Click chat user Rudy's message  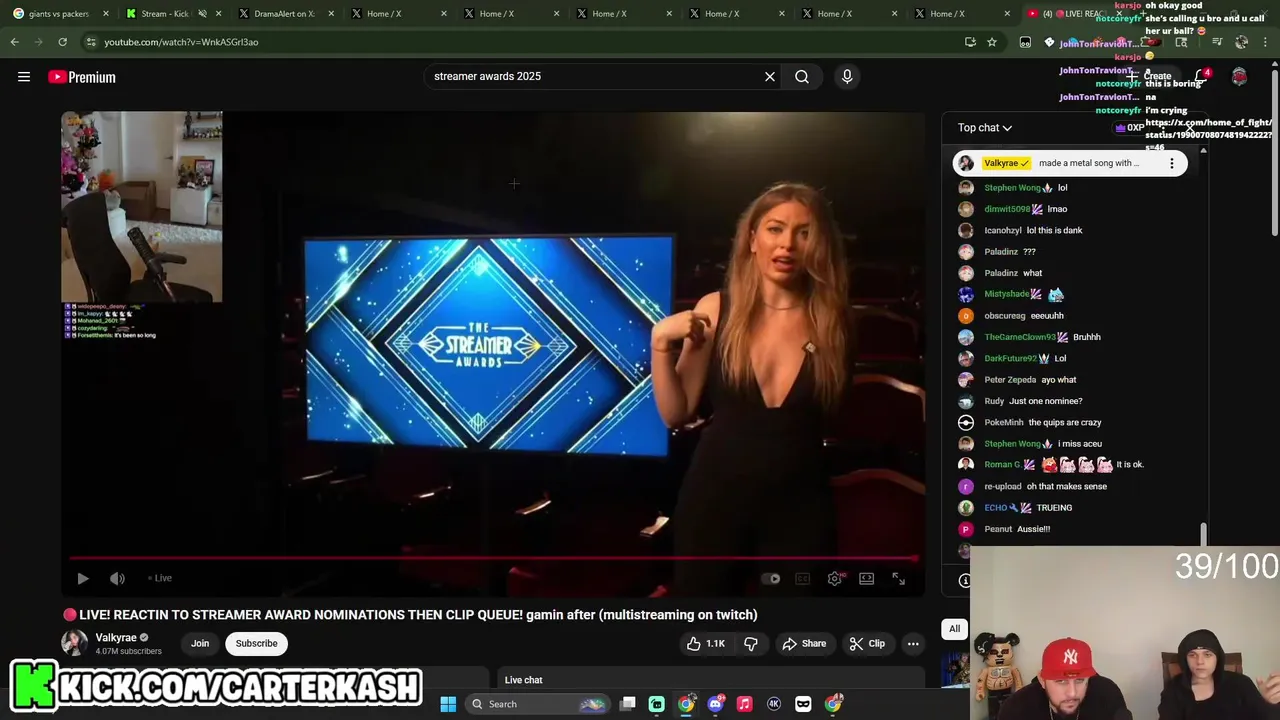1046,401
